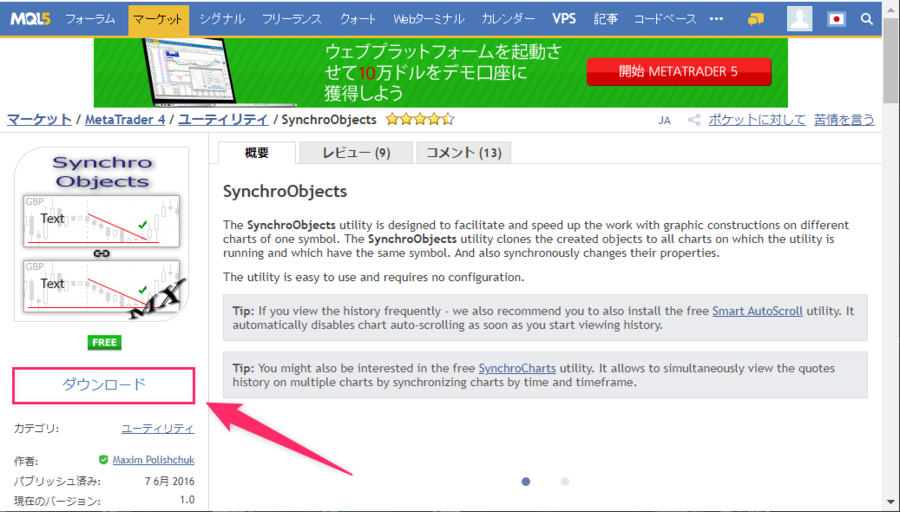
Task: Select マーケット in the top menu
Action: tap(158, 20)
